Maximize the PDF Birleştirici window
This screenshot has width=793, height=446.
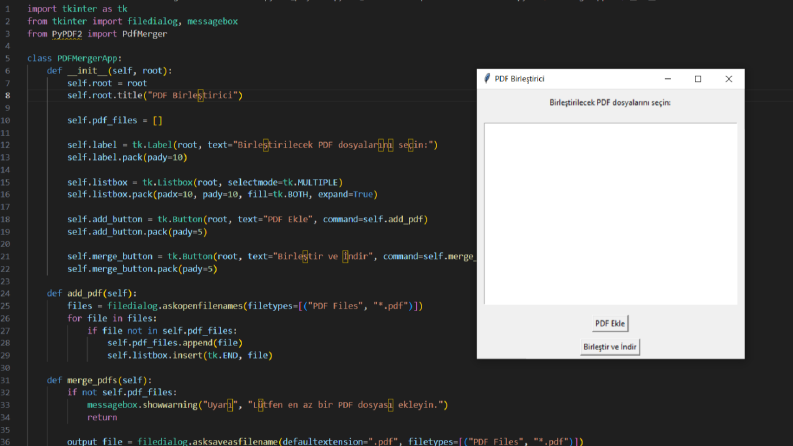[698, 79]
